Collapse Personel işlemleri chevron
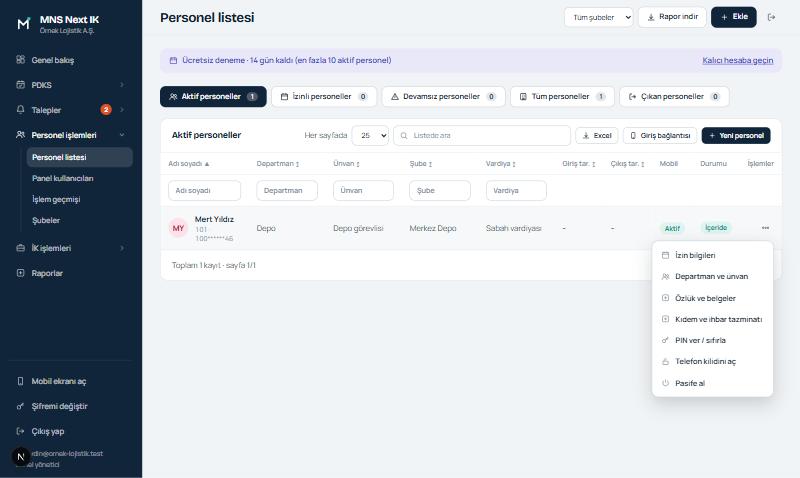The width and height of the screenshot is (800, 478). coord(122,135)
